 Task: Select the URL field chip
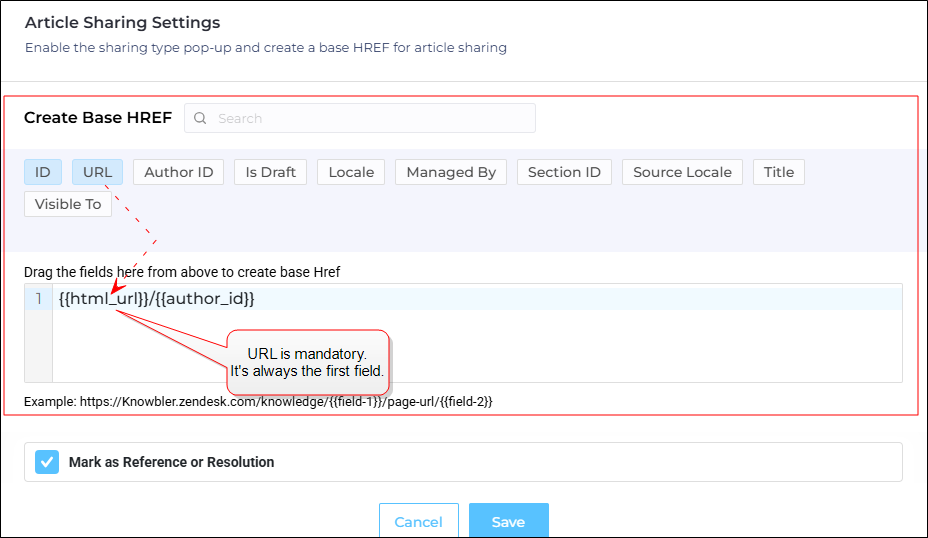pyautogui.click(x=97, y=172)
